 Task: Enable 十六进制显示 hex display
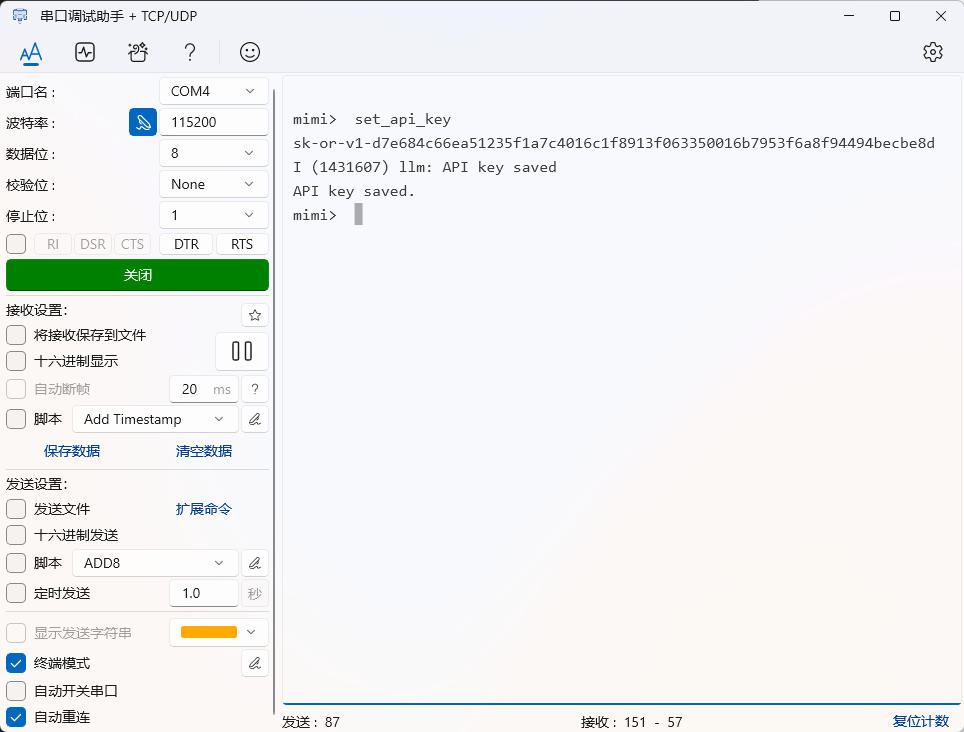(x=15, y=362)
